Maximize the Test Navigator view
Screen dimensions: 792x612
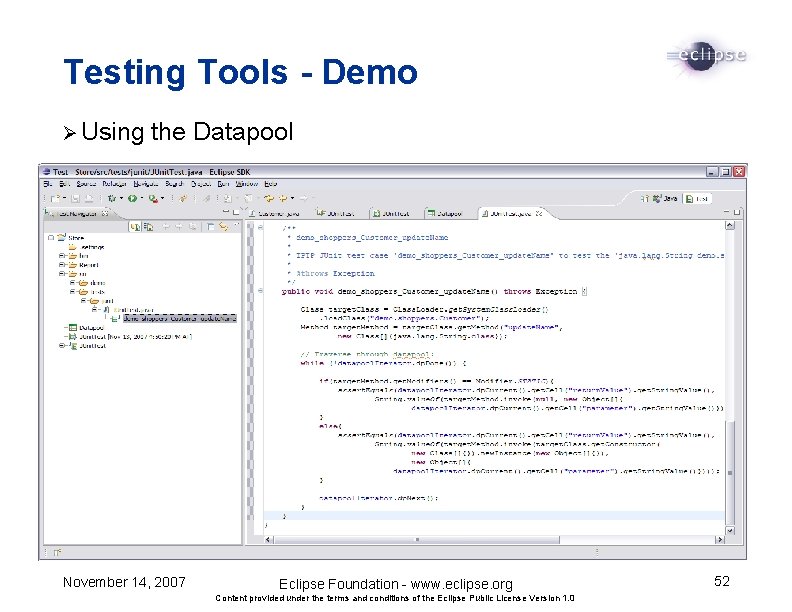pyautogui.click(x=235, y=212)
